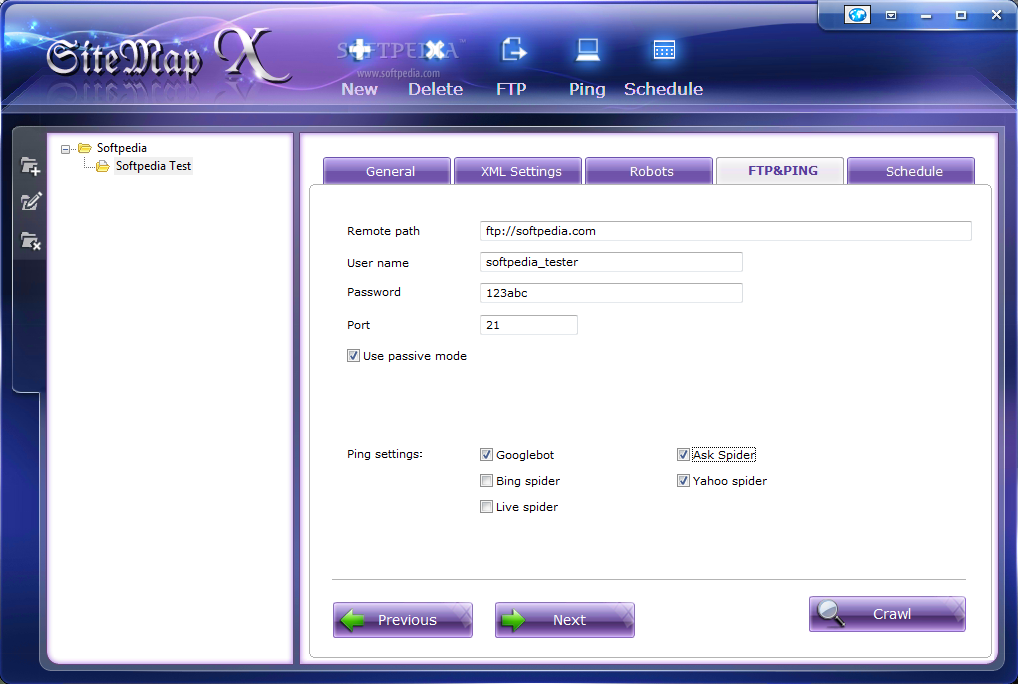The height and width of the screenshot is (684, 1018).
Task: Click the User name input field
Action: click(x=611, y=262)
